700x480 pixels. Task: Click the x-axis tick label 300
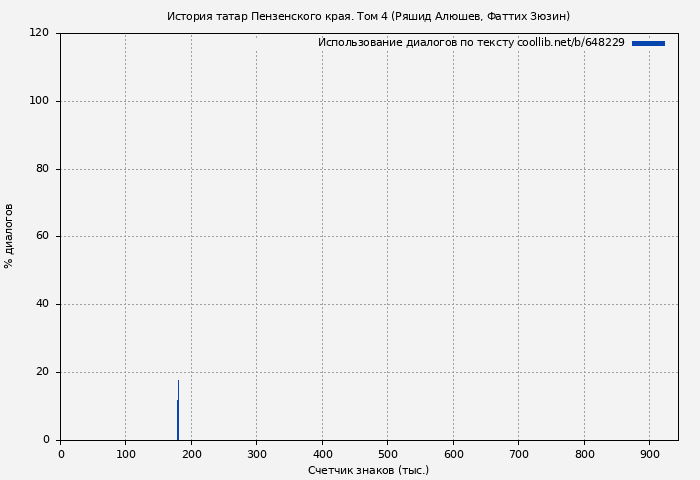(x=256, y=454)
